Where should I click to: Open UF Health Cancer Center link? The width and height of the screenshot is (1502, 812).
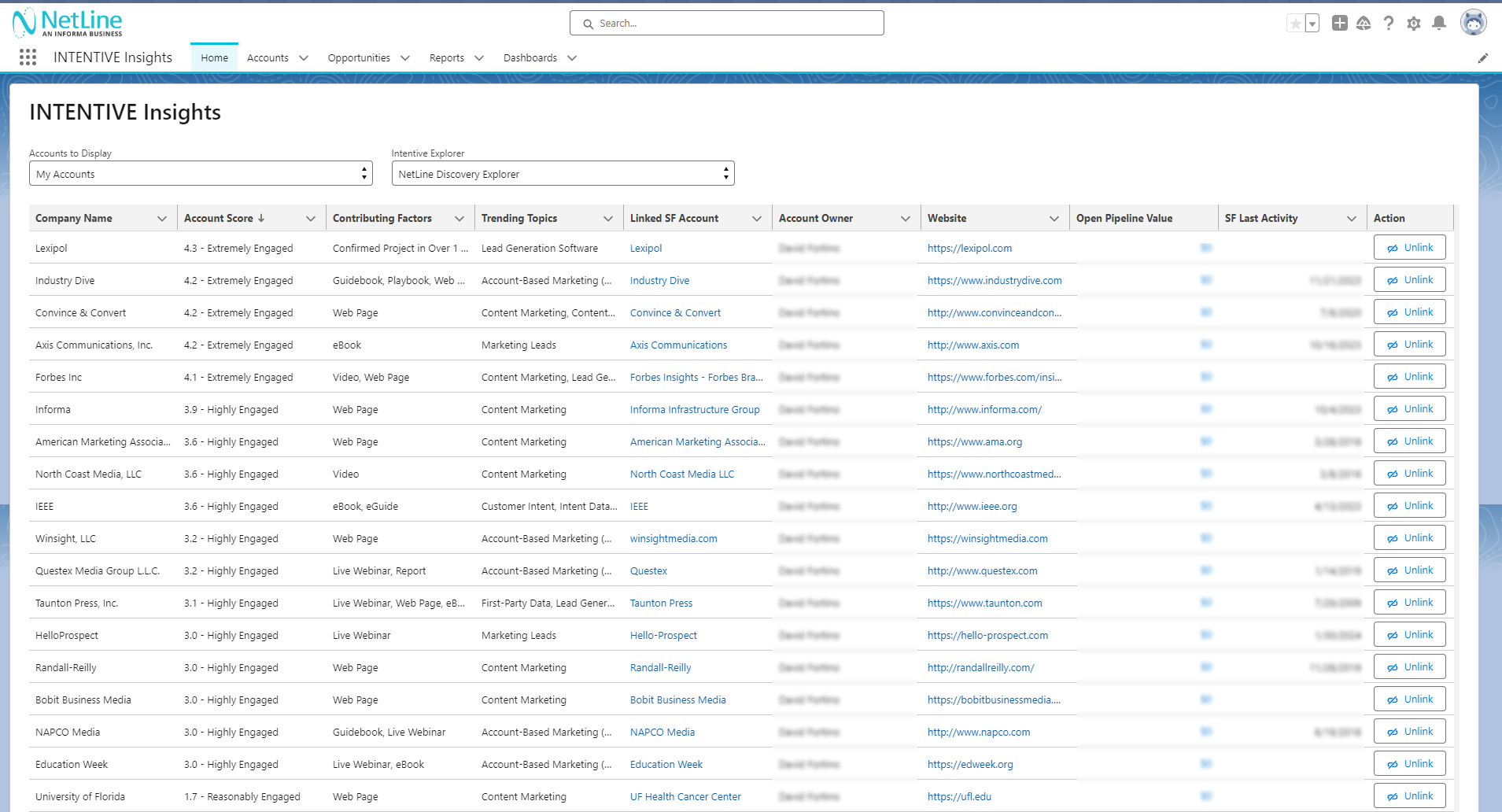pyautogui.click(x=685, y=796)
